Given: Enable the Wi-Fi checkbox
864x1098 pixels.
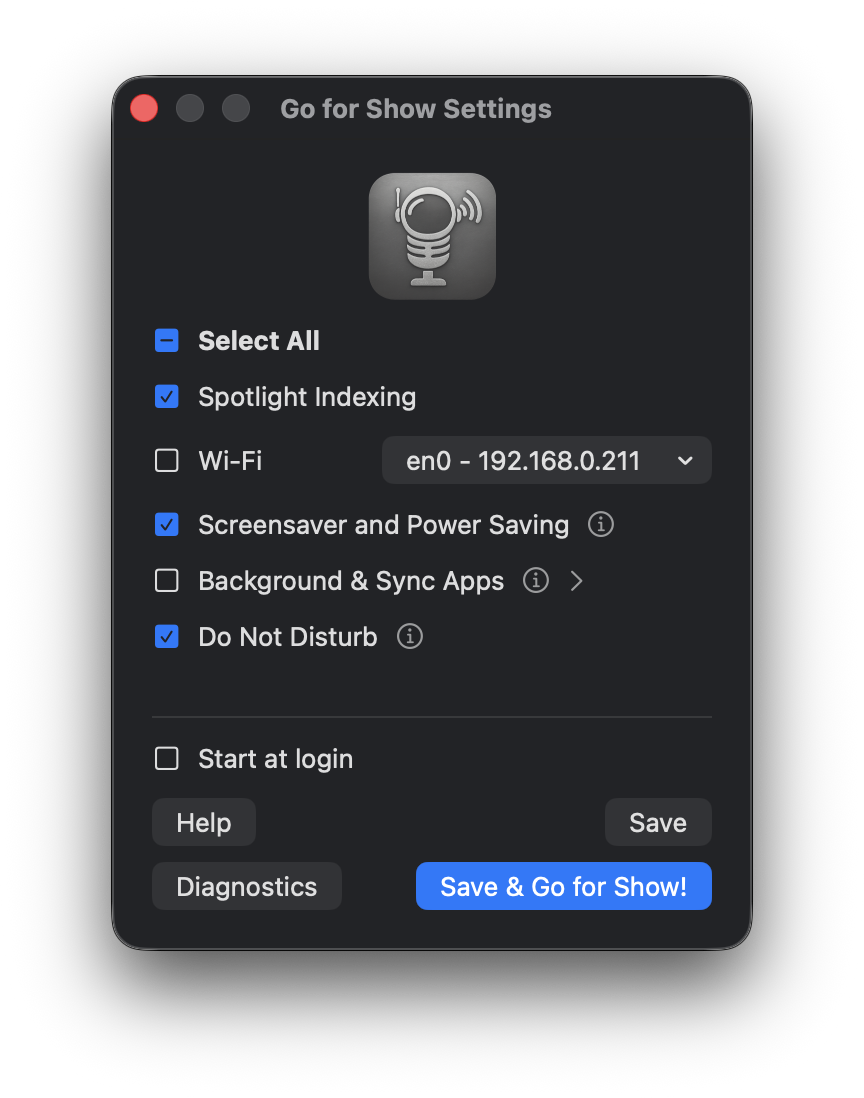Looking at the screenshot, I should pos(167,460).
